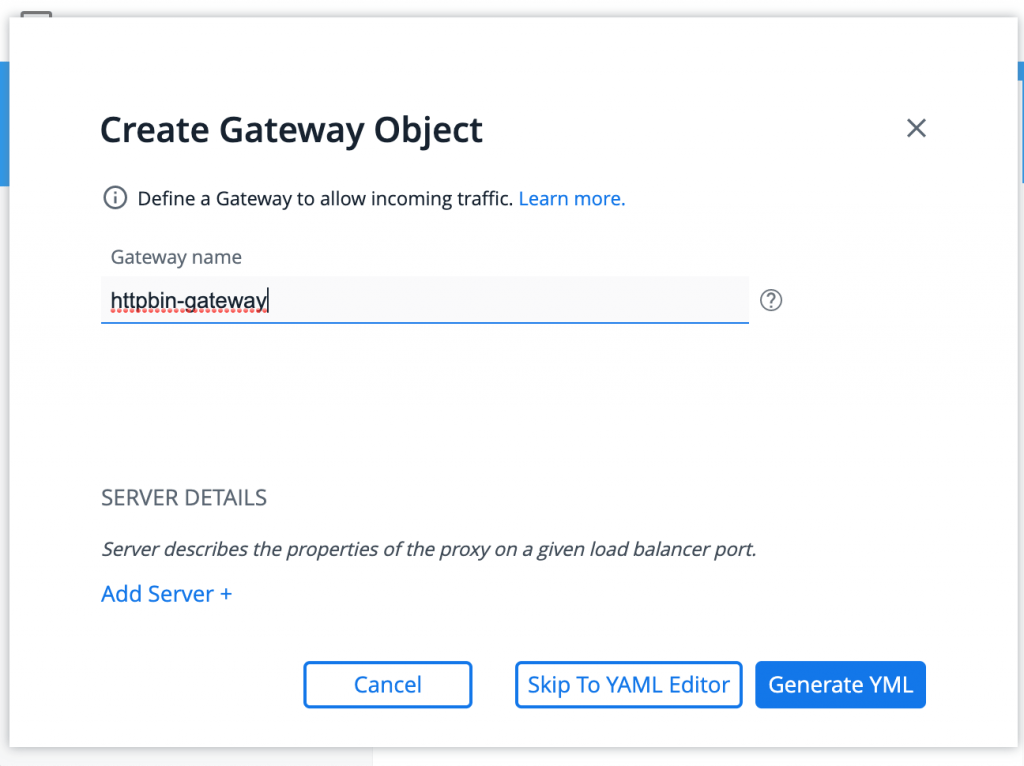Screen dimensions: 1024x766
Task: Open the help icon next to Gateway name
Action: [x=771, y=300]
